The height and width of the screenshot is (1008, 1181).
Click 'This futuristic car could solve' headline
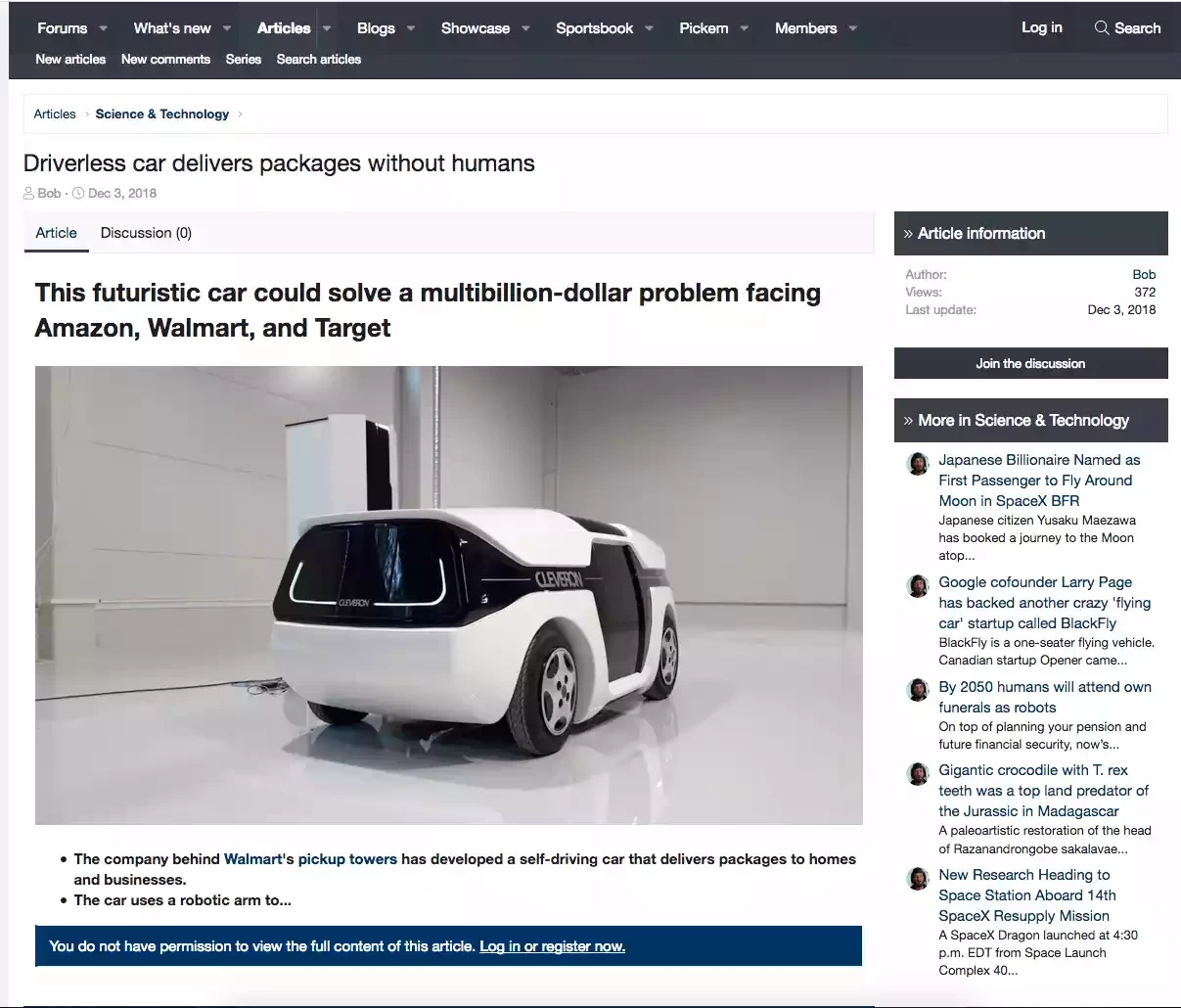(428, 310)
